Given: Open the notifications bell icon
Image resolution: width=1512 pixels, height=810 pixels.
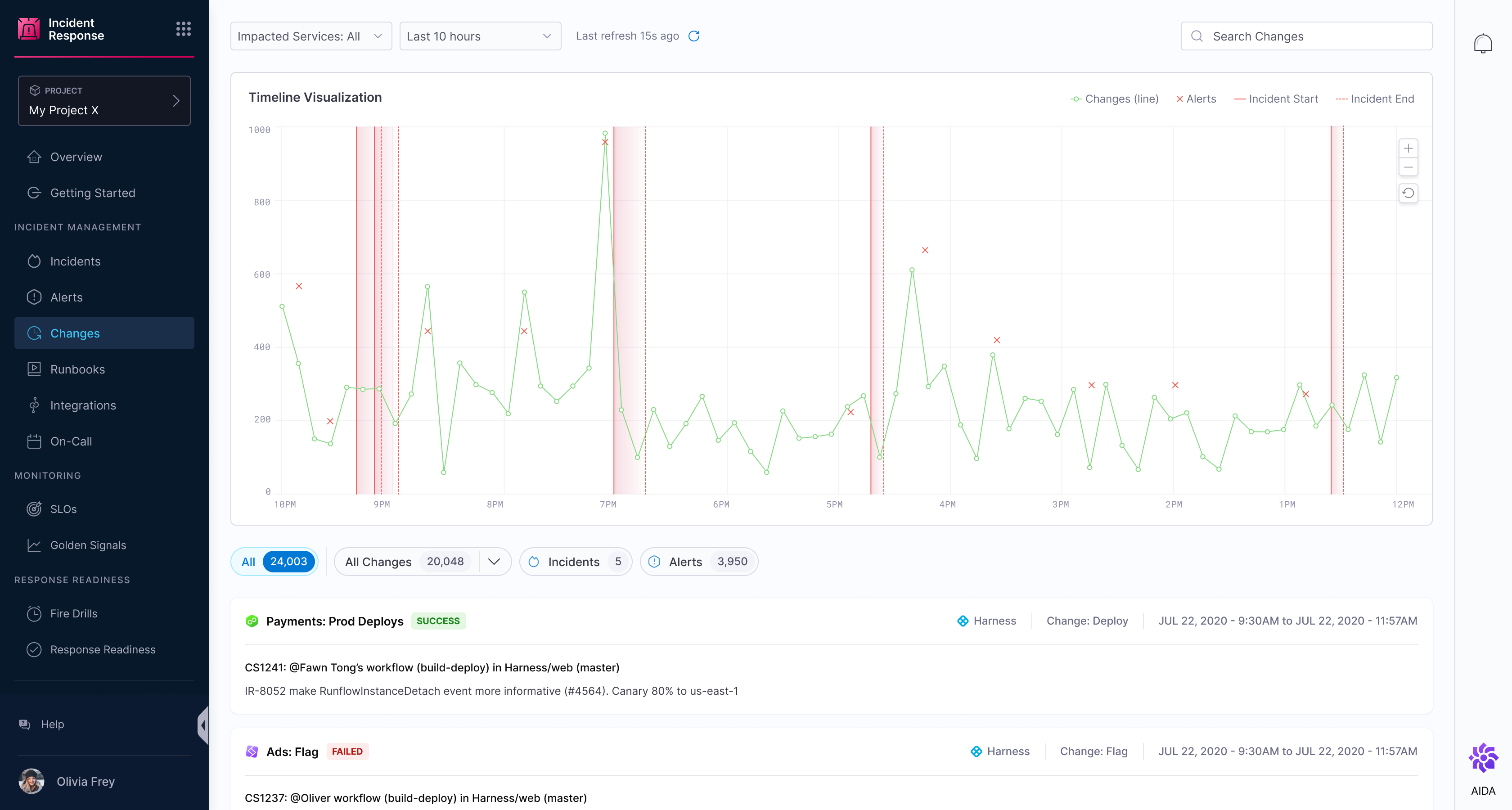Looking at the screenshot, I should point(1483,44).
